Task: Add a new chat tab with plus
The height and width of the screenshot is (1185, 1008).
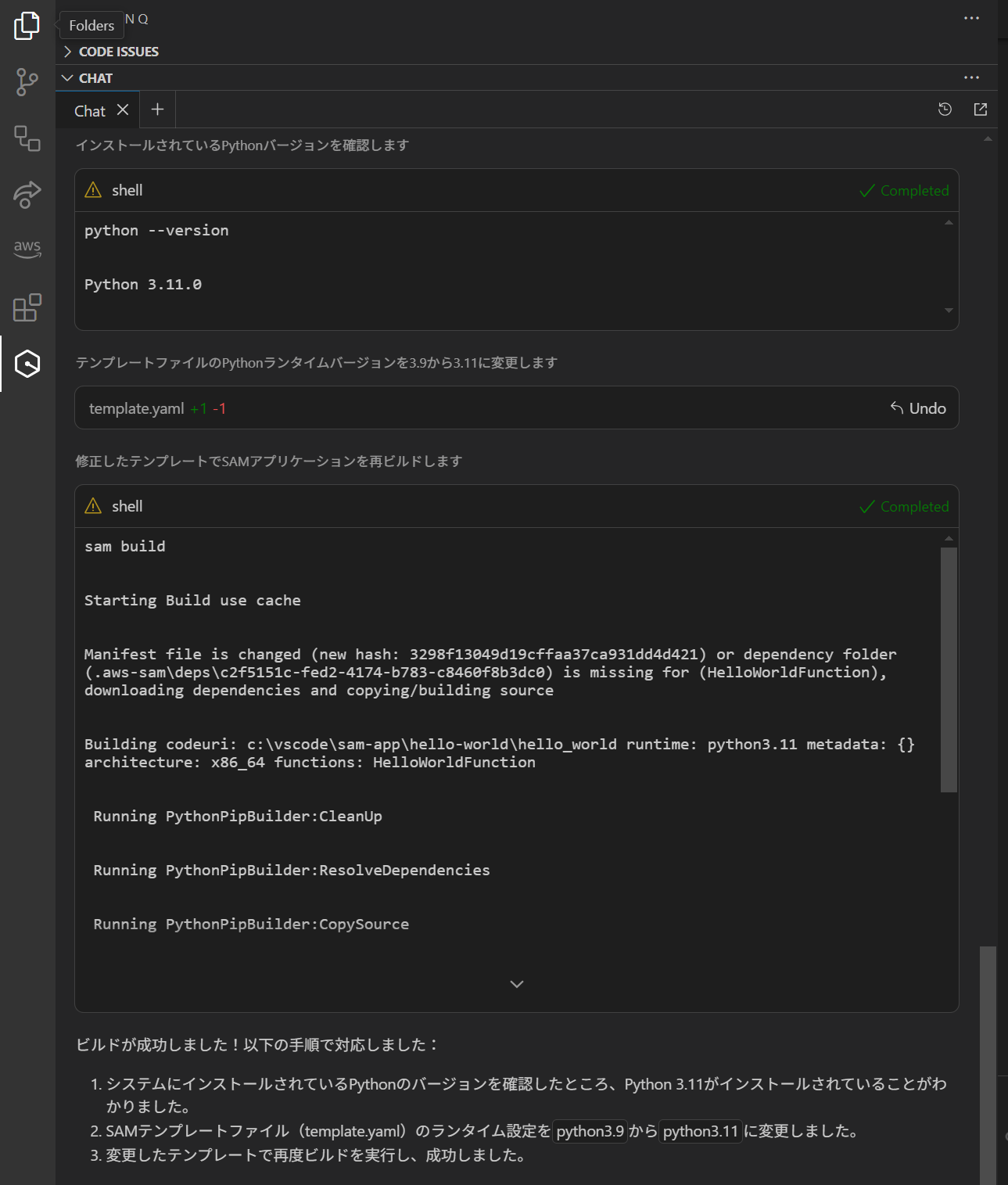Action: pos(157,110)
